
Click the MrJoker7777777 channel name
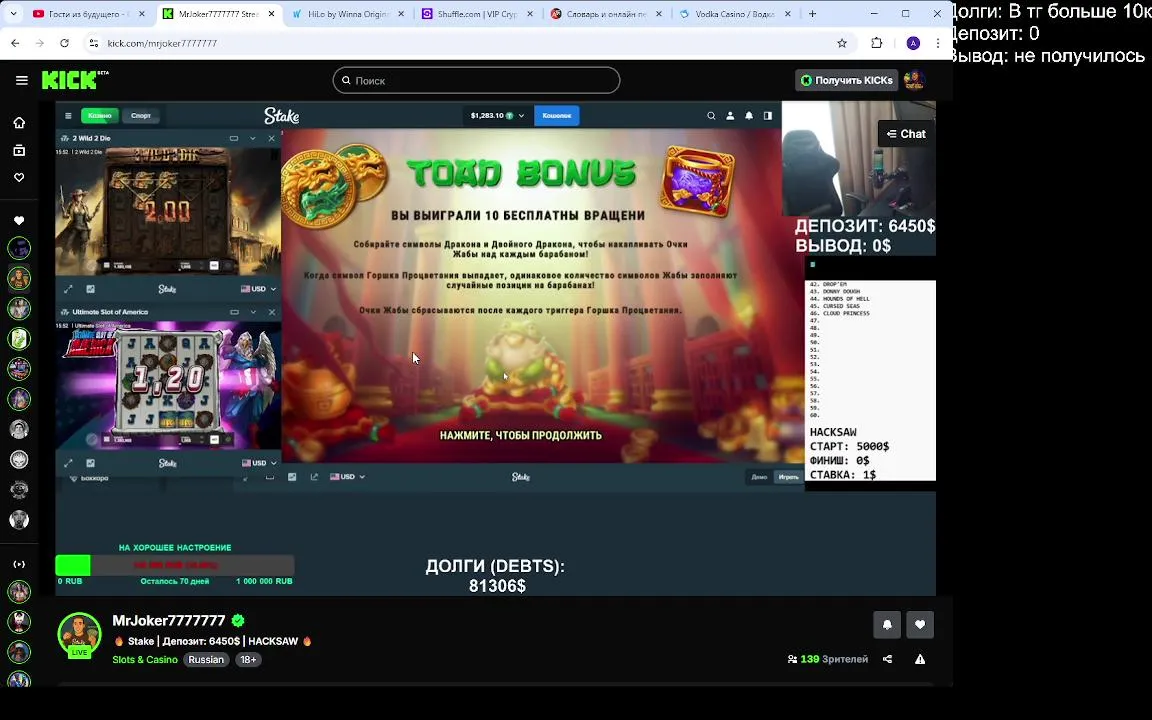click(x=168, y=621)
